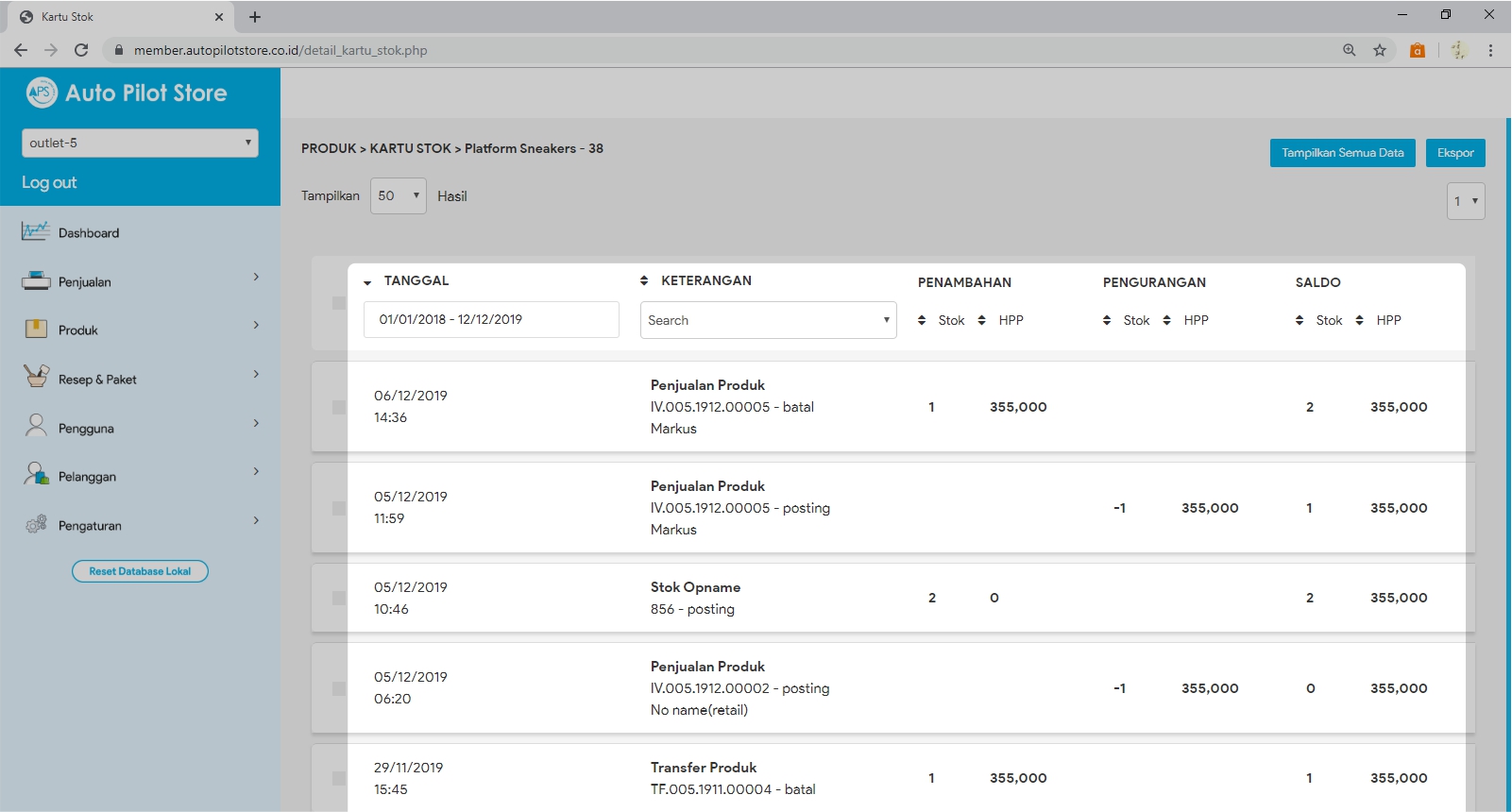
Task: Open the Keterangan Search dropdown
Action: pyautogui.click(x=768, y=320)
